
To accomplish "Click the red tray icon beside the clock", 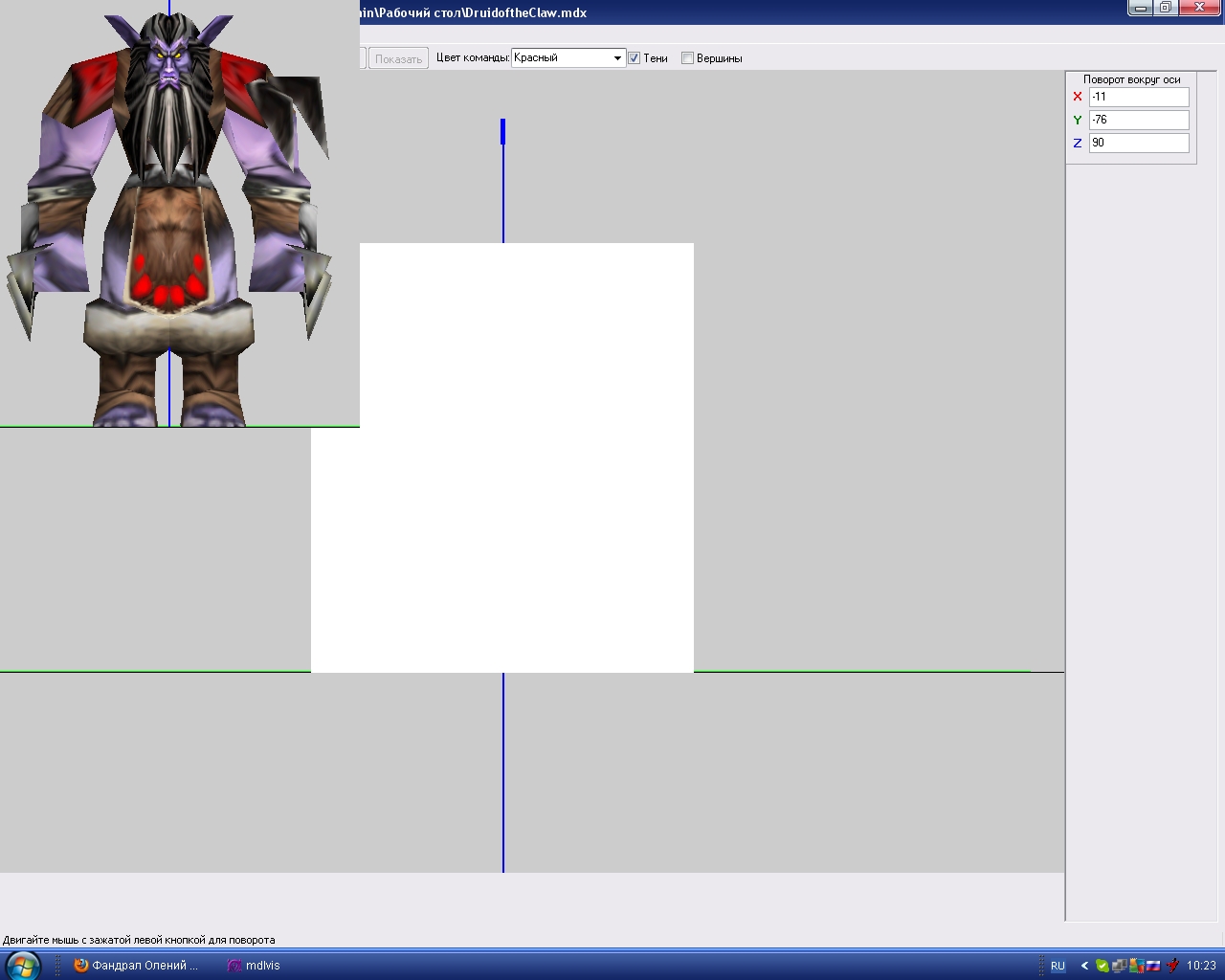I will click(1172, 966).
